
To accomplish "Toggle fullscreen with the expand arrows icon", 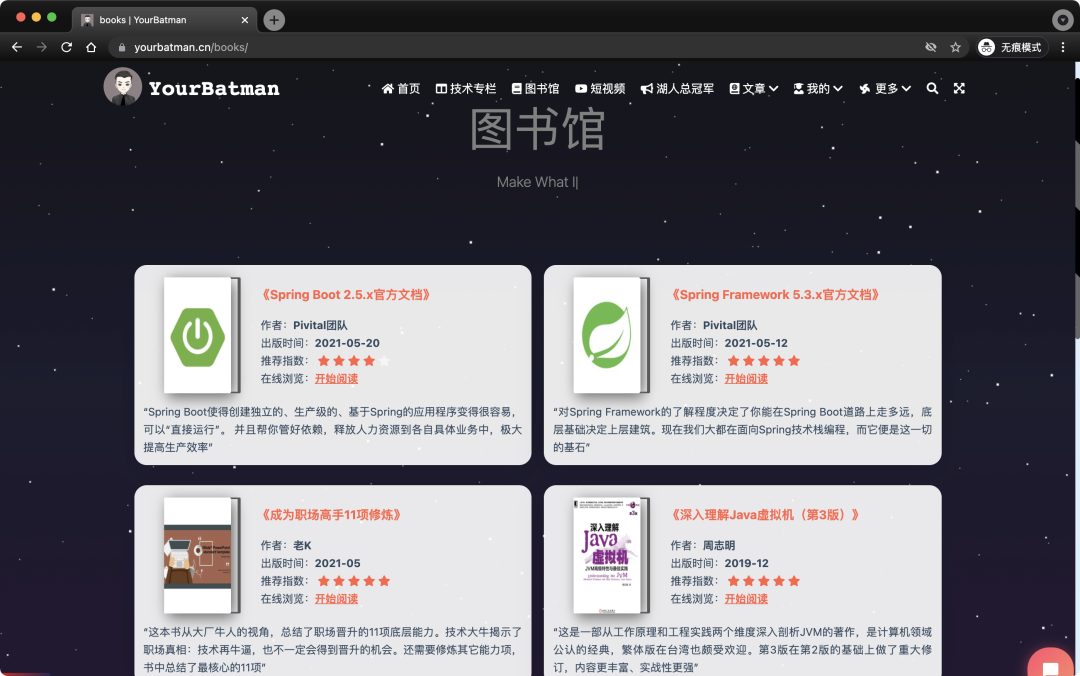I will tap(959, 88).
